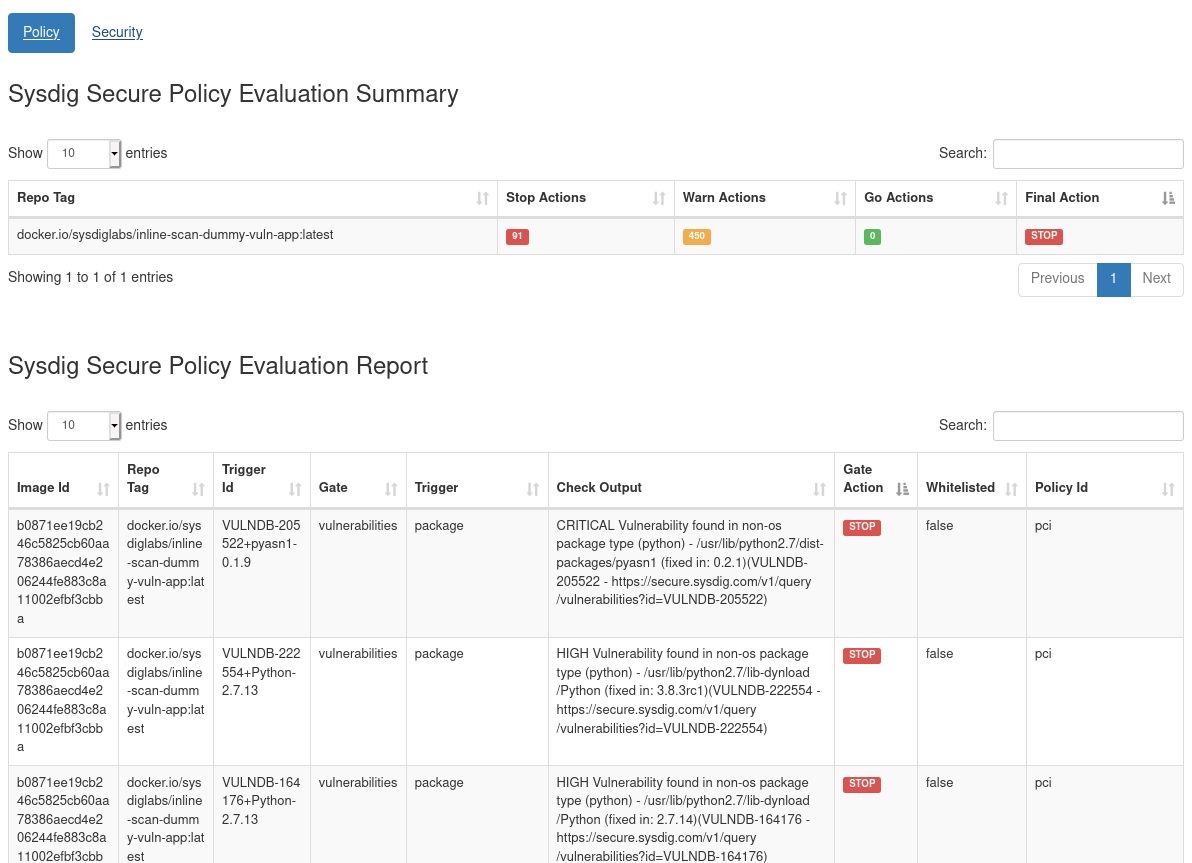Go to Next page of summary
This screenshot has width=1192, height=863.
click(1156, 279)
